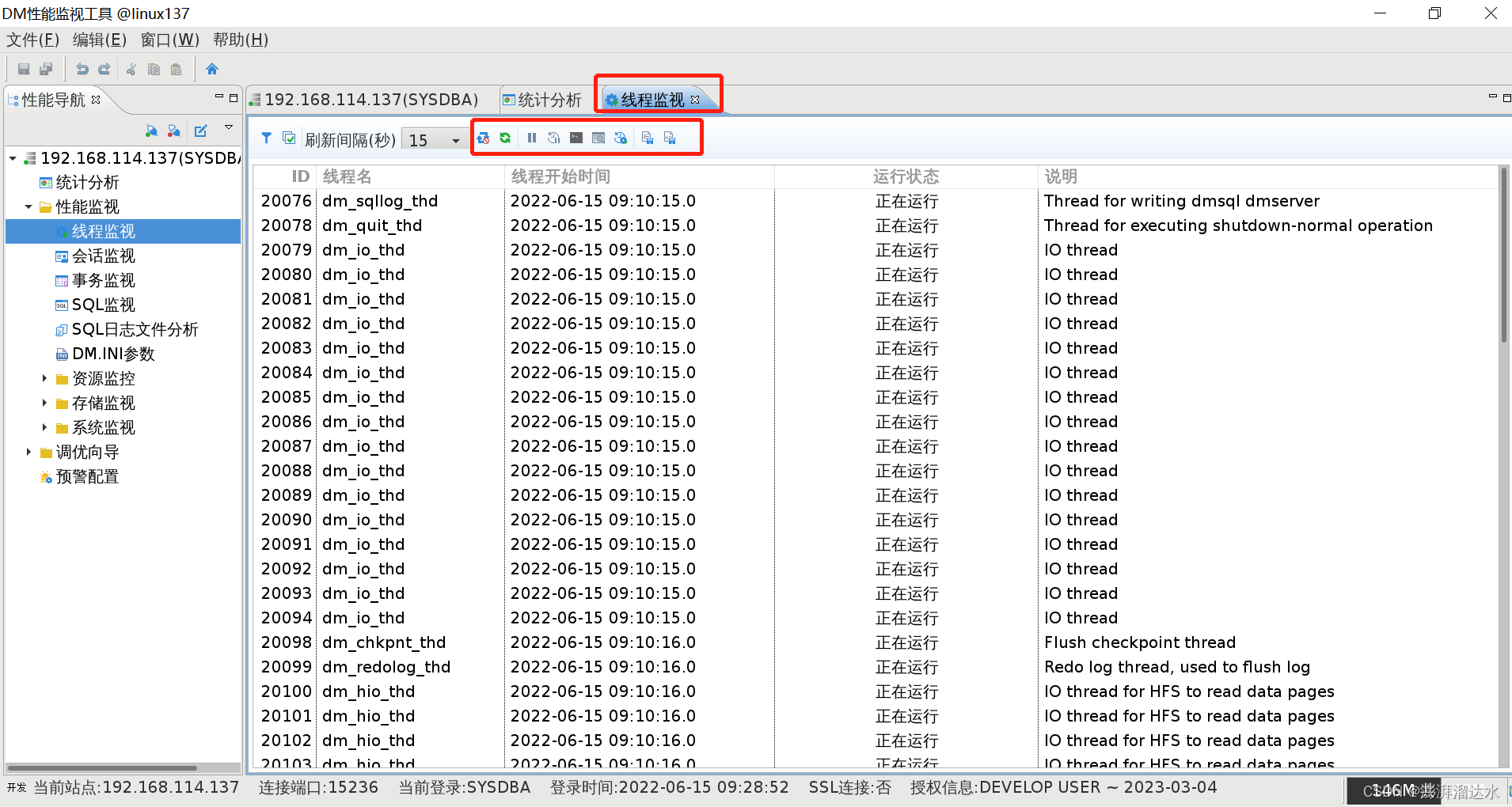1512x807 pixels.
Task: Click the Cut scissors icon
Action: pos(131,69)
